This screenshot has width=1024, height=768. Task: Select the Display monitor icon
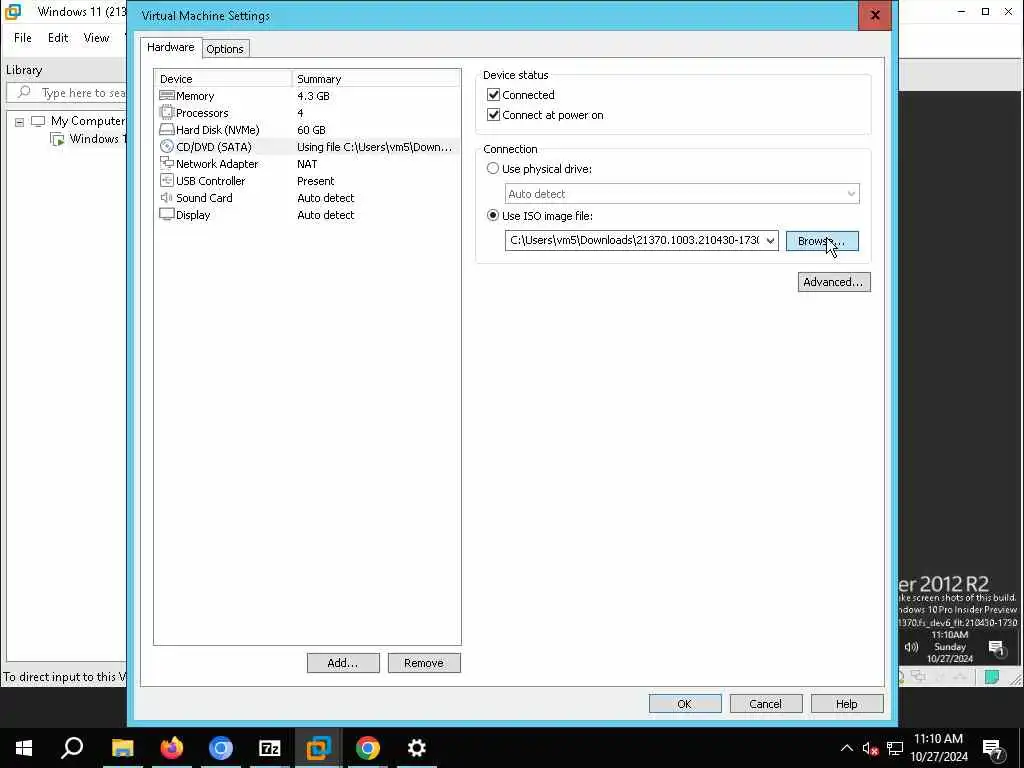(167, 214)
